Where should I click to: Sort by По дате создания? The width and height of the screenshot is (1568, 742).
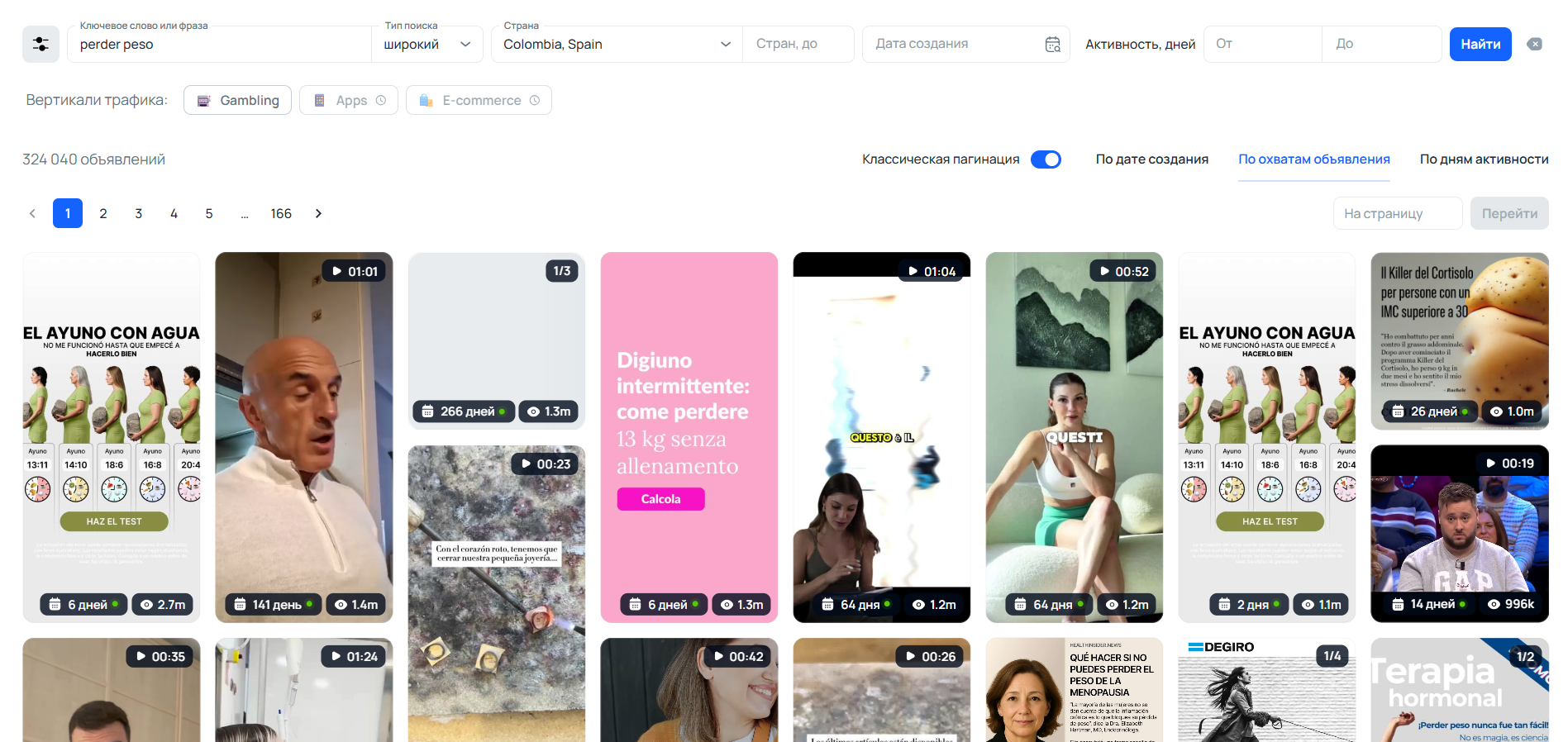(x=1151, y=159)
